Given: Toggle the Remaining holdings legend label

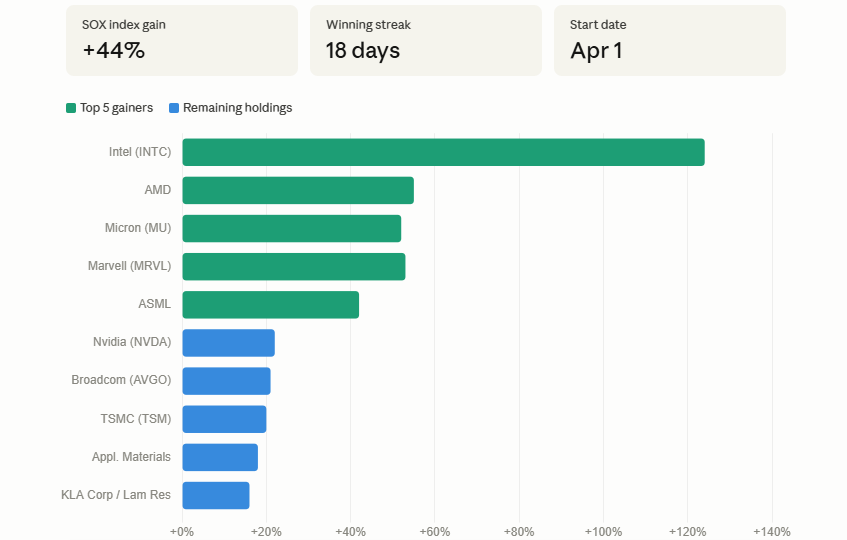Looking at the screenshot, I should coord(237,108).
